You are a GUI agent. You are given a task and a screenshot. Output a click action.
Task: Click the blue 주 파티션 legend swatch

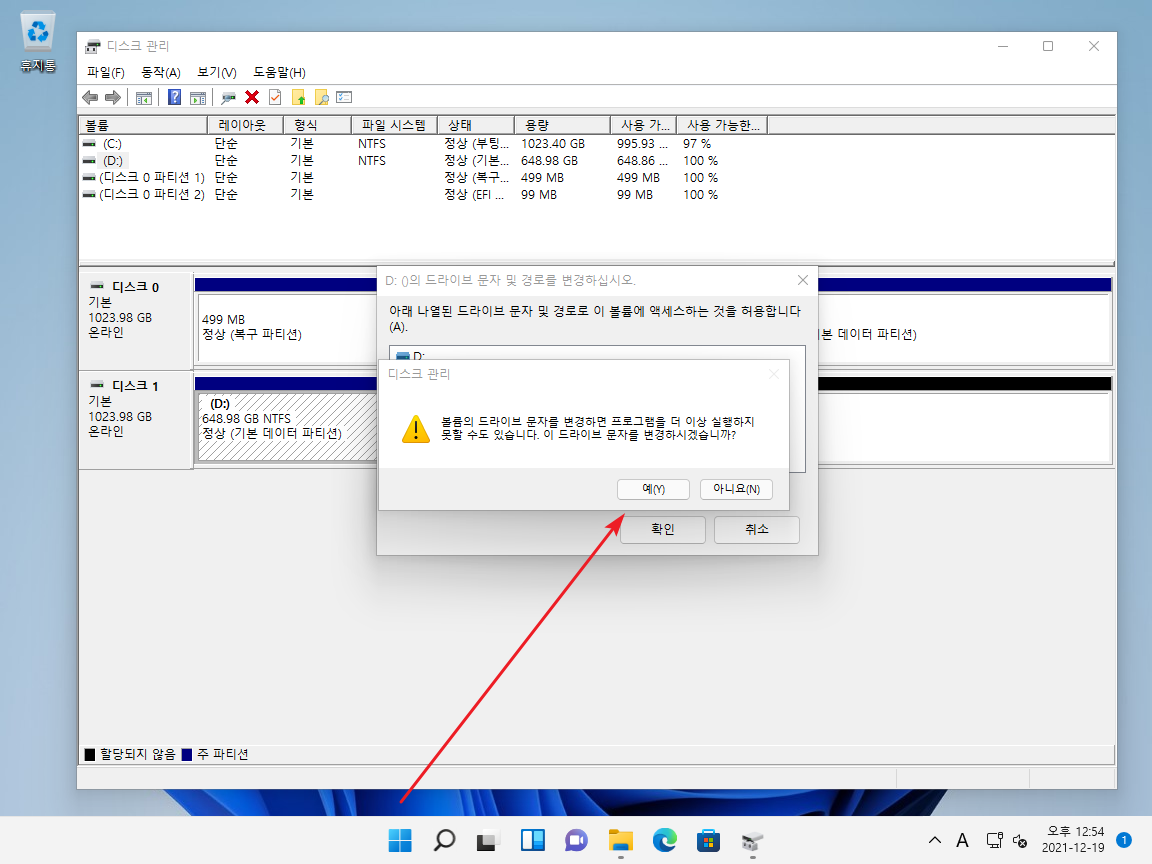pos(187,755)
